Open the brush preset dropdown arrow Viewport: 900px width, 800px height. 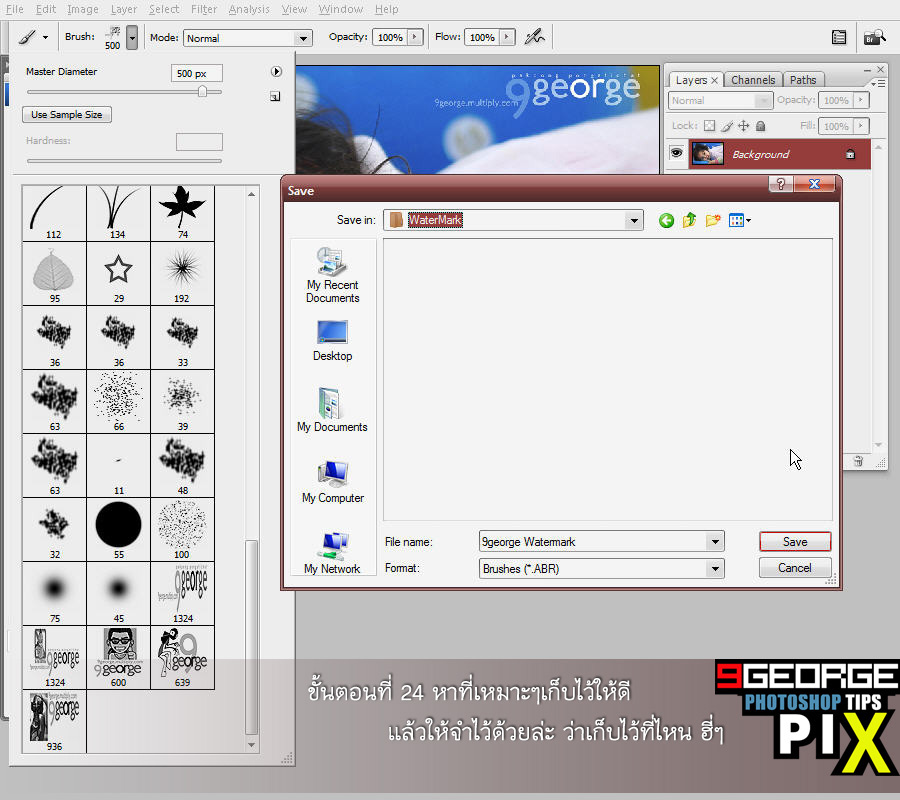132,38
